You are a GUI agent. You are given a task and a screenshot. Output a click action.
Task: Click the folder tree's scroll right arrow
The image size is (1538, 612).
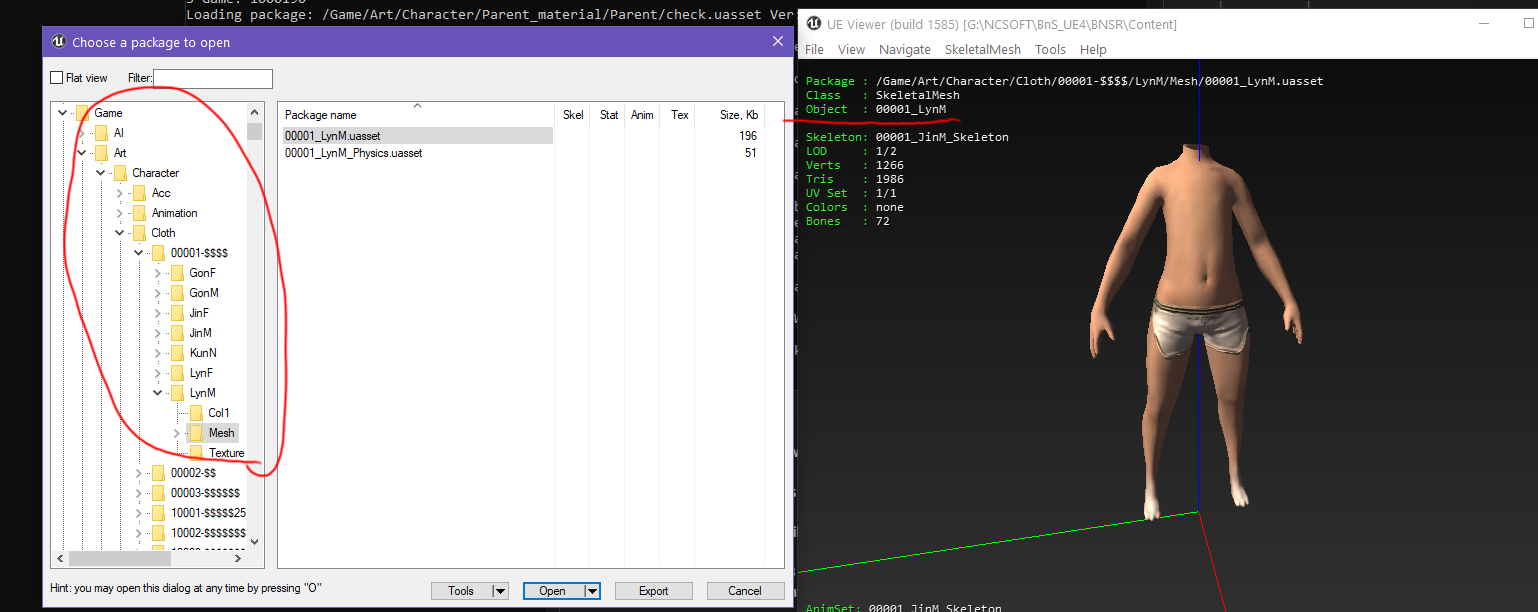click(x=240, y=559)
